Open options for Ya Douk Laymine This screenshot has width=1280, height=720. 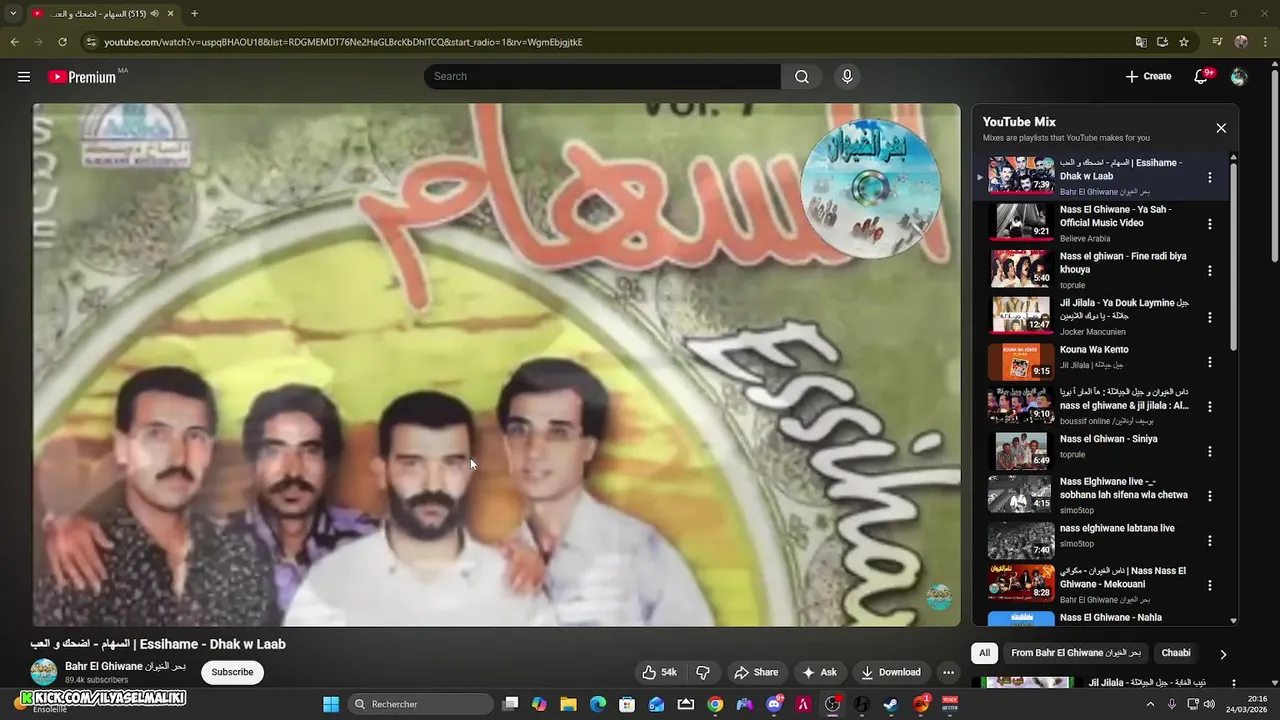click(x=1209, y=317)
